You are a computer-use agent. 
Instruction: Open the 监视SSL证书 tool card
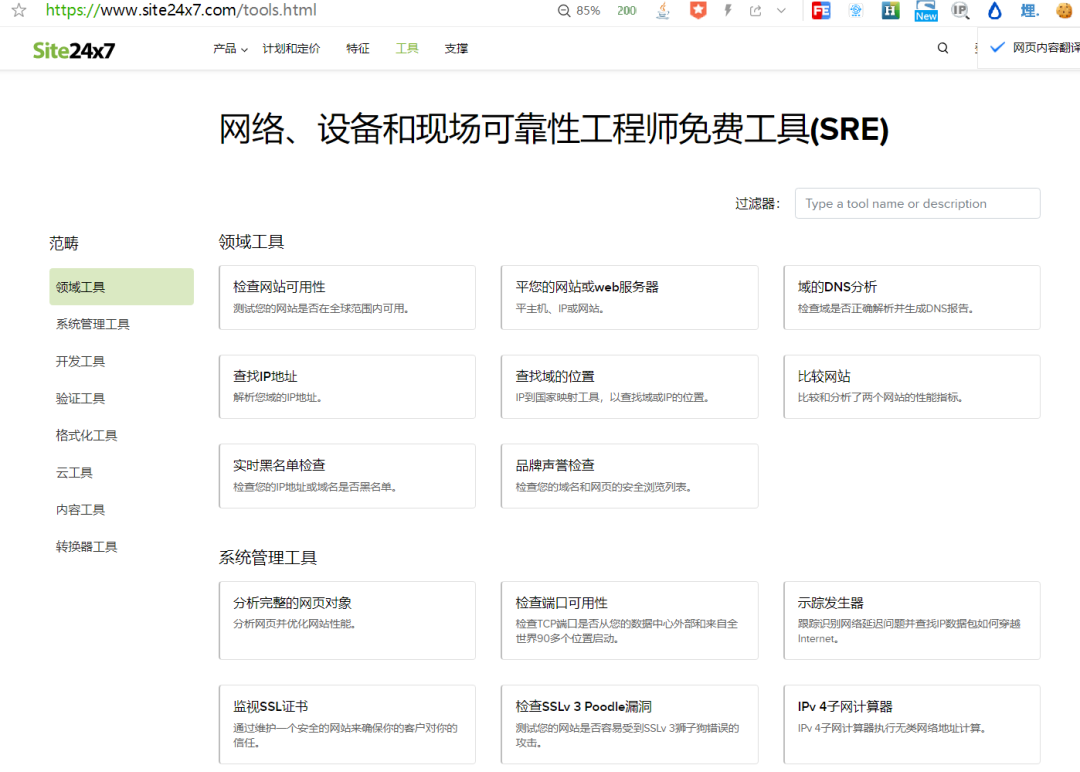(x=347, y=724)
